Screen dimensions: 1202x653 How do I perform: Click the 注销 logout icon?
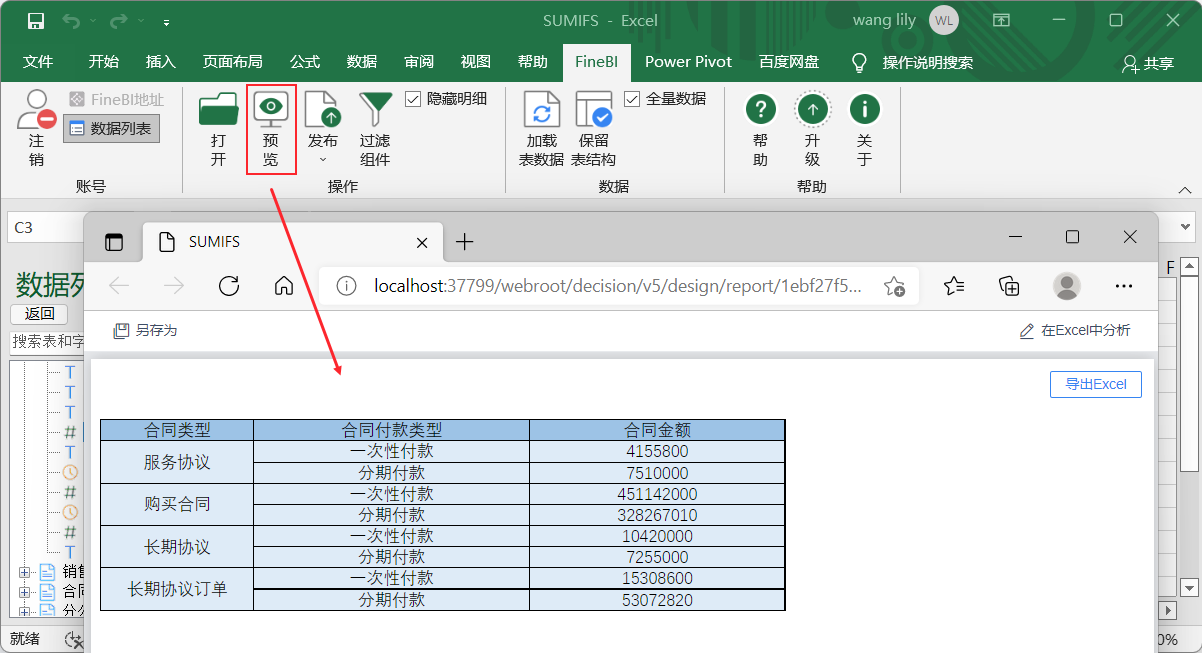pyautogui.click(x=37, y=110)
